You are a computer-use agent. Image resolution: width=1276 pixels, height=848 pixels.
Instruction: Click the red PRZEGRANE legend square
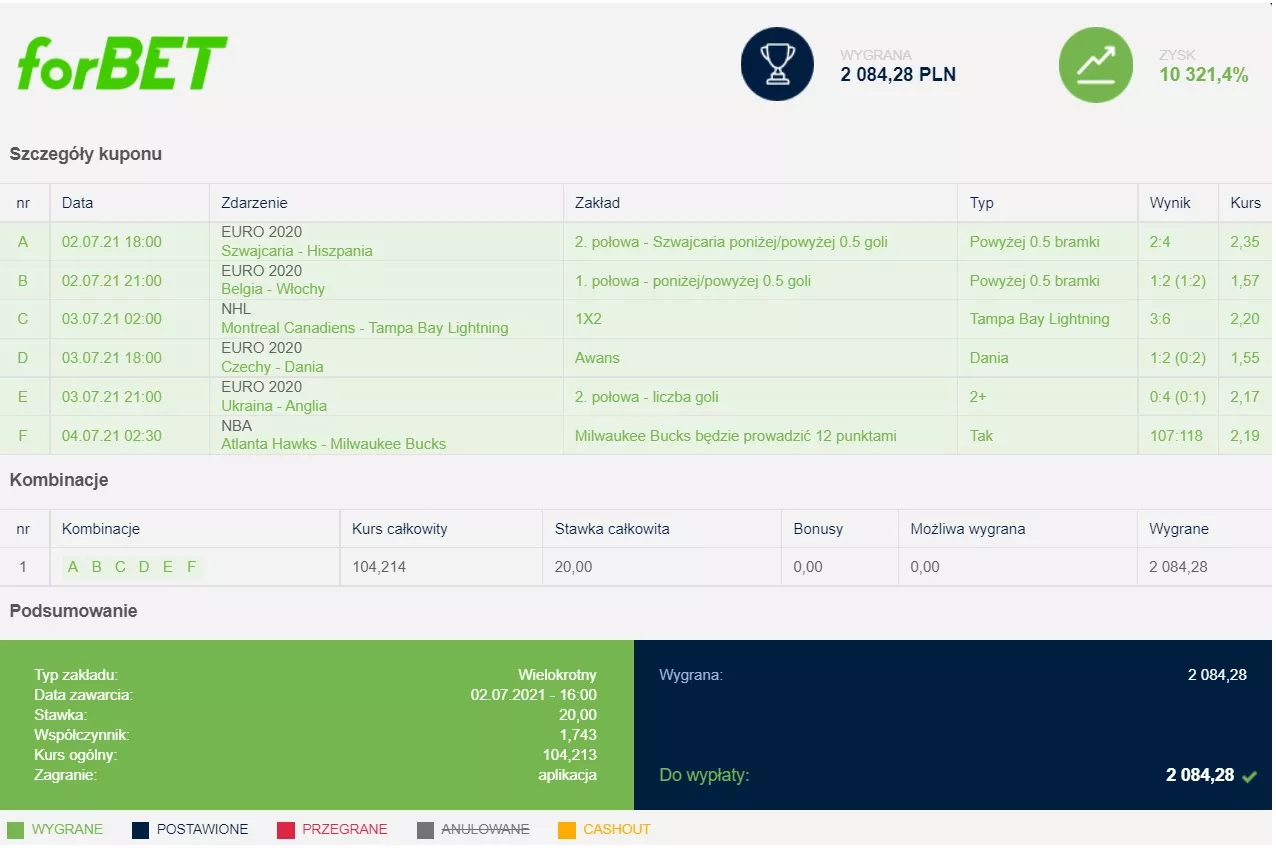coord(286,830)
